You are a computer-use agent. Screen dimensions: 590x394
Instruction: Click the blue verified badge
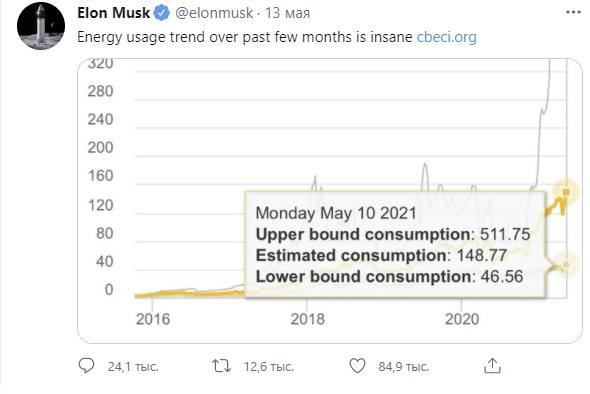coord(162,13)
